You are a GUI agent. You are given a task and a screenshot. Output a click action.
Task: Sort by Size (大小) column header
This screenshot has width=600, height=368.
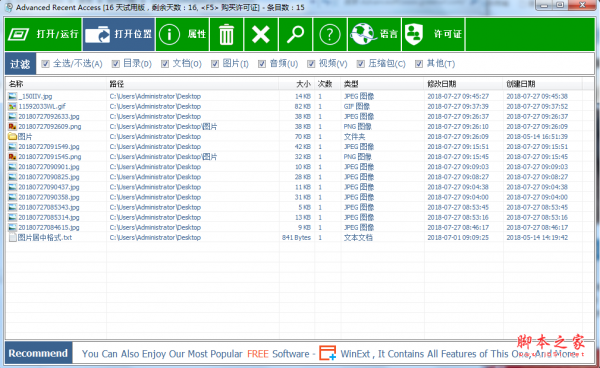pyautogui.click(x=297, y=84)
